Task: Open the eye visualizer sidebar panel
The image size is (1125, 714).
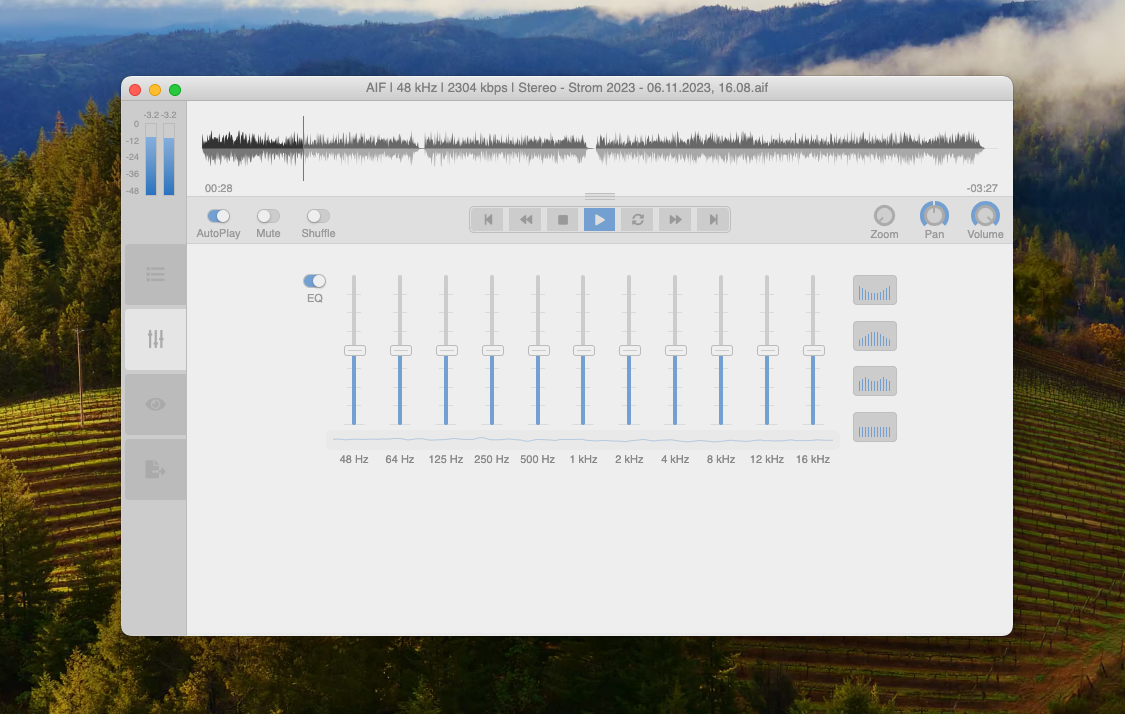Action: 155,404
